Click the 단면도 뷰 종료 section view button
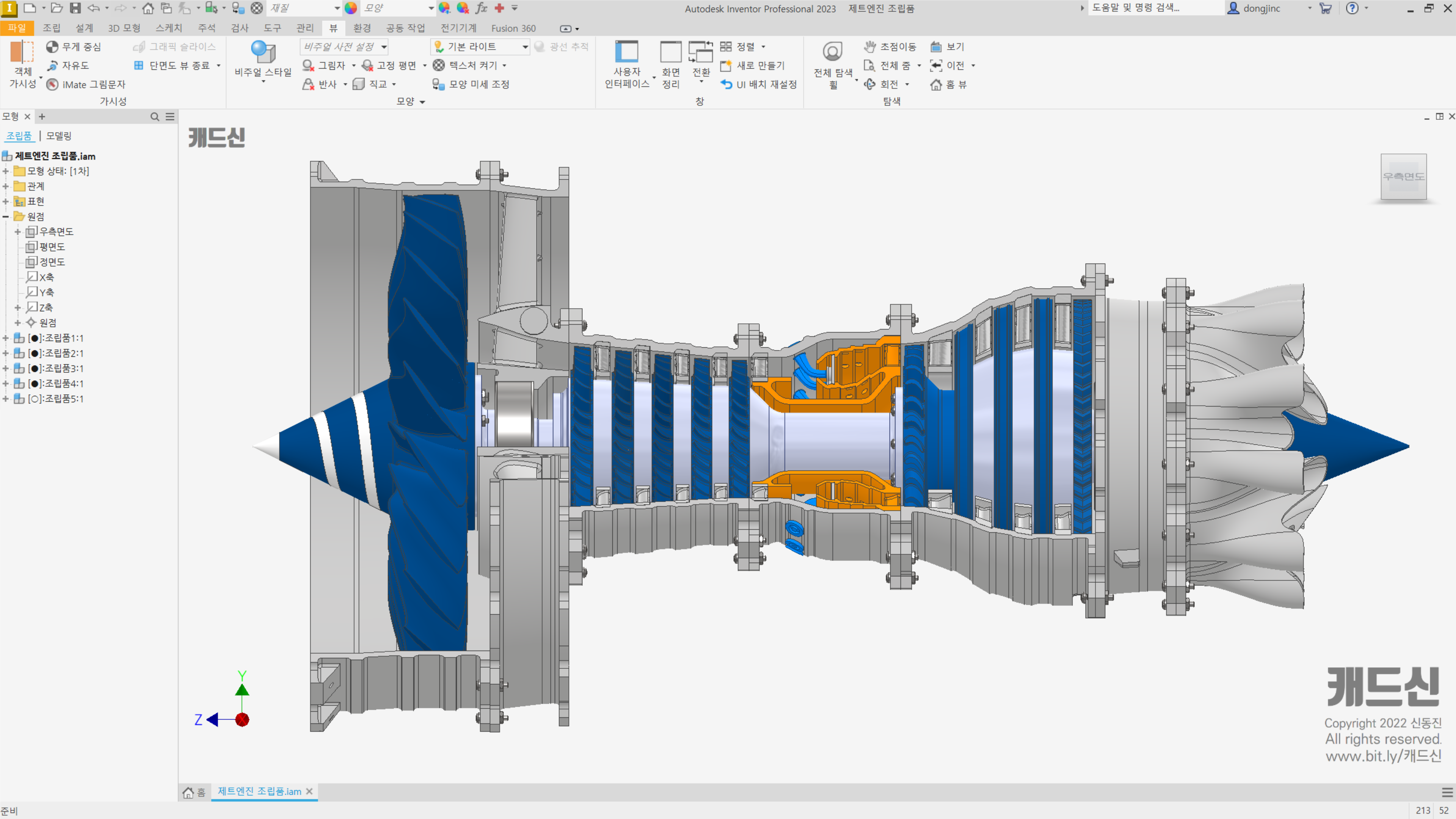The width and height of the screenshot is (1456, 819). point(172,66)
